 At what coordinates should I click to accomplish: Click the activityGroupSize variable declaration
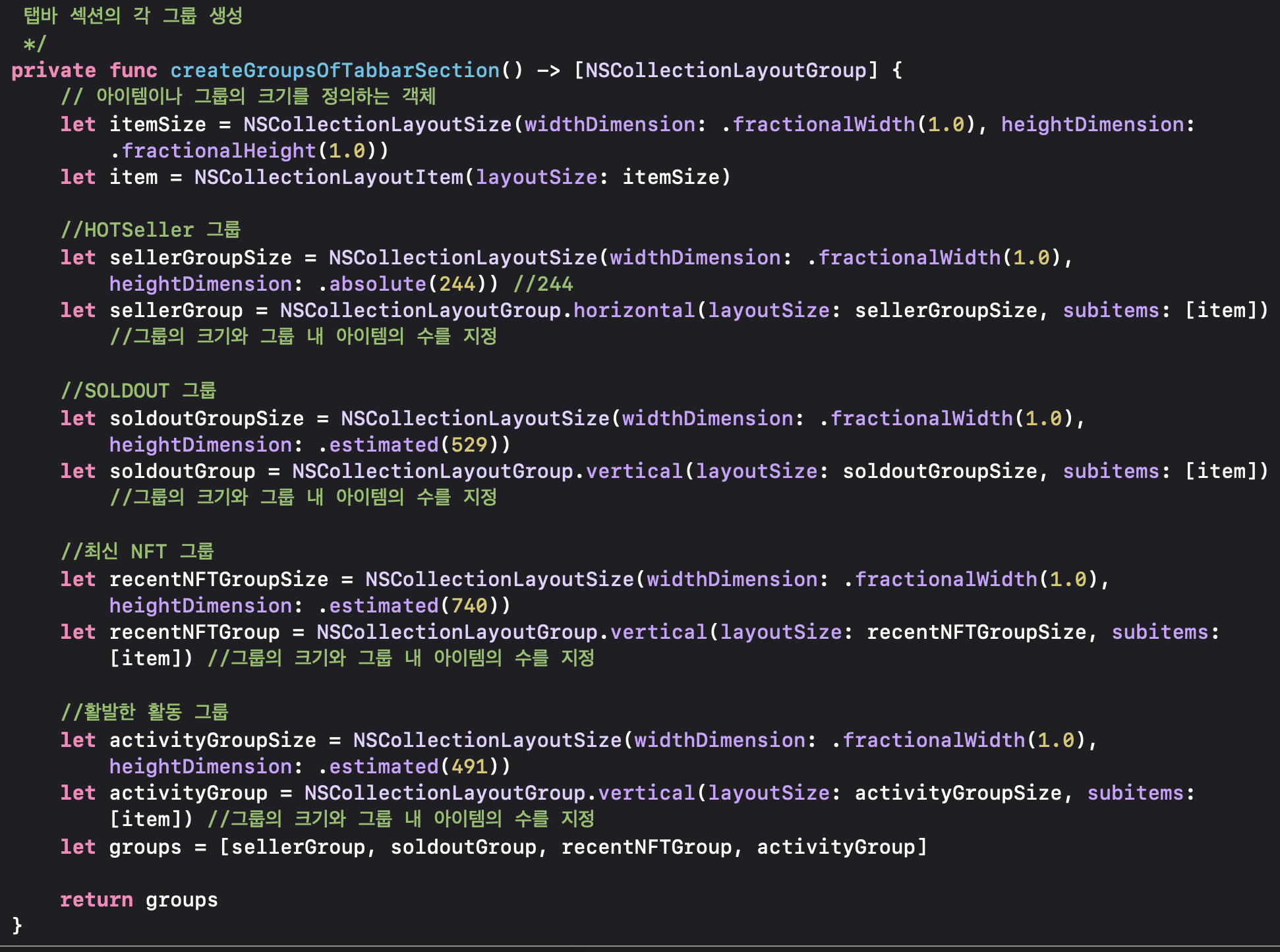tap(213, 740)
